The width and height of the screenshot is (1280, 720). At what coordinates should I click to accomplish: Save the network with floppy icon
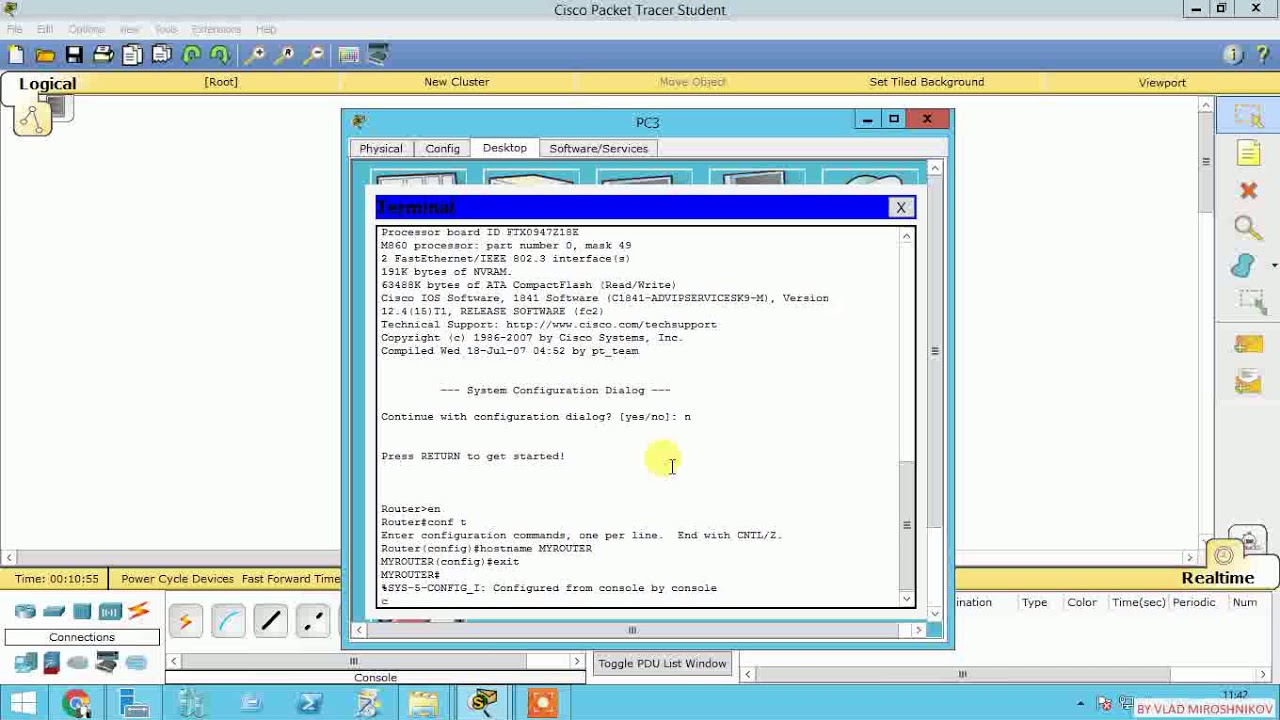click(74, 55)
